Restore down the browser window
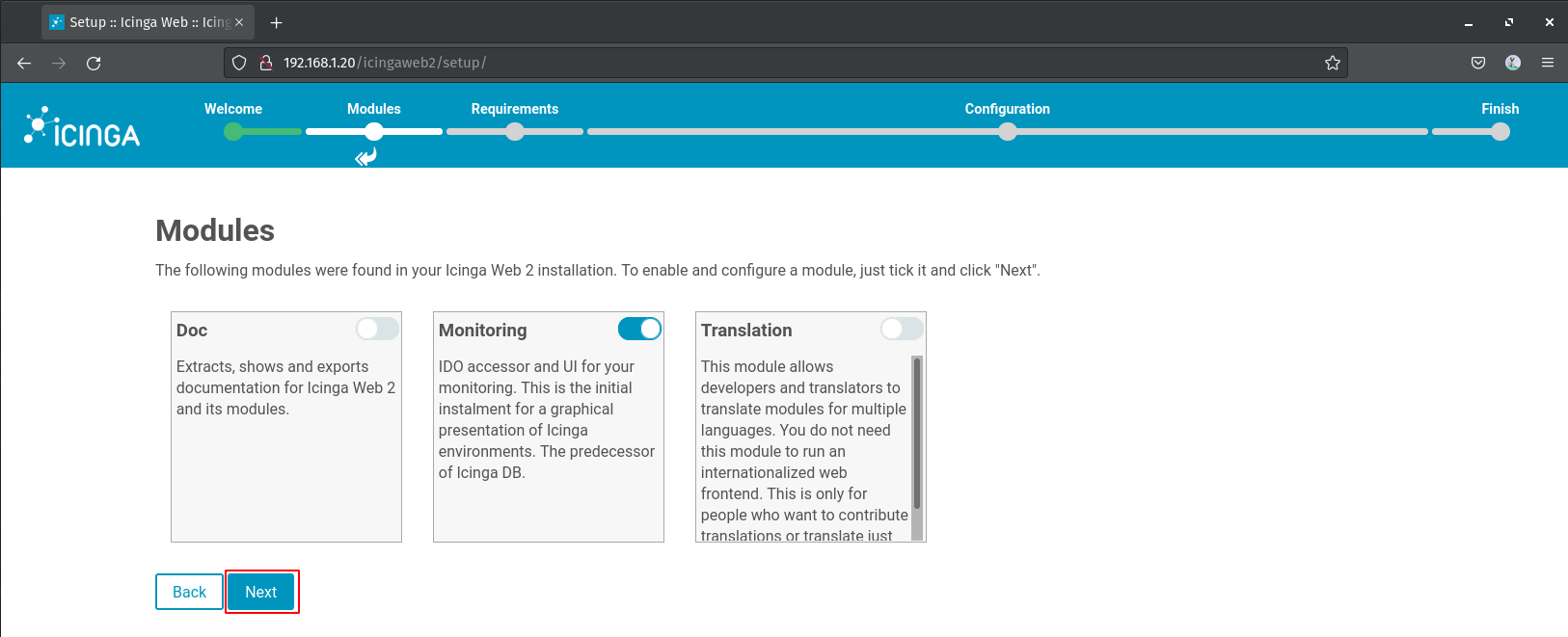 coord(1509,22)
